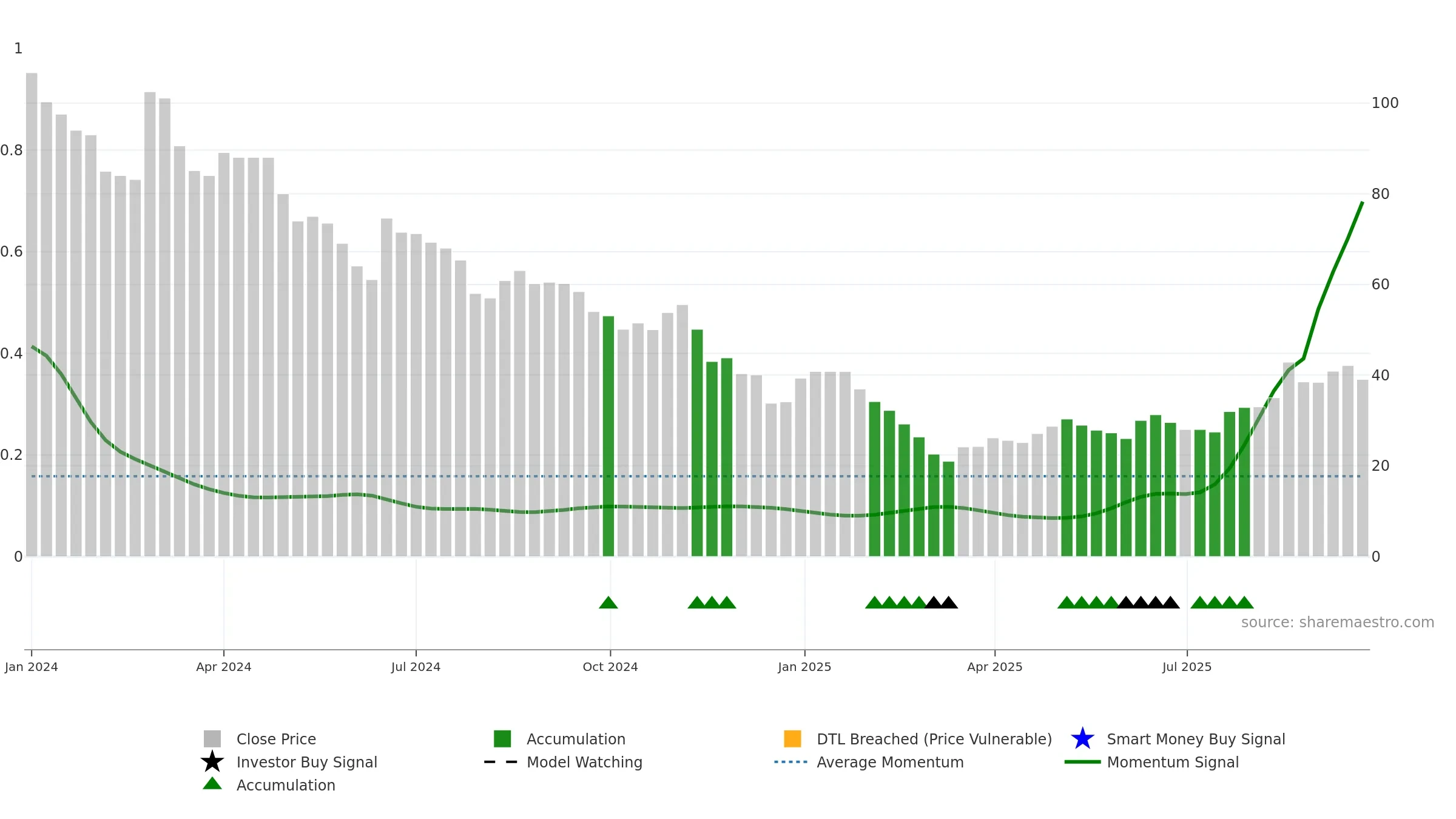This screenshot has width=1456, height=819.
Task: Click the first green accumulation bar
Action: [x=608, y=436]
